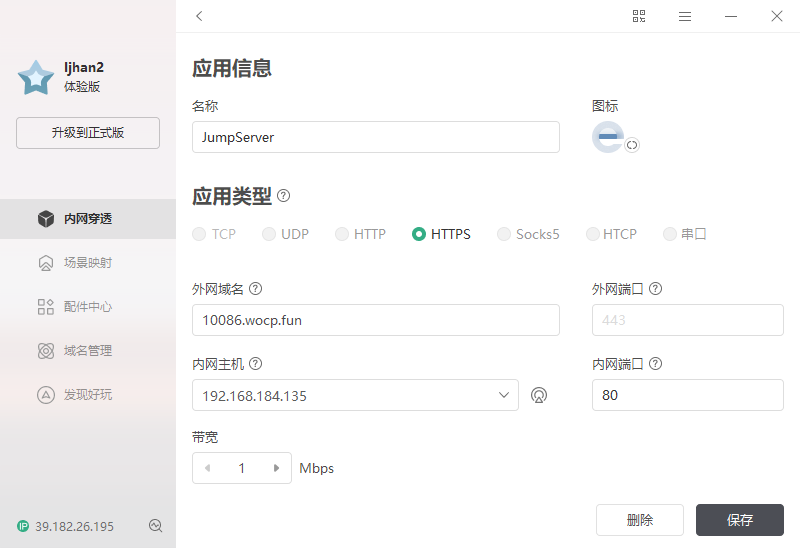Click the 外网域名 field 10086.wocp.fun
The width and height of the screenshot is (800, 548).
click(376, 320)
